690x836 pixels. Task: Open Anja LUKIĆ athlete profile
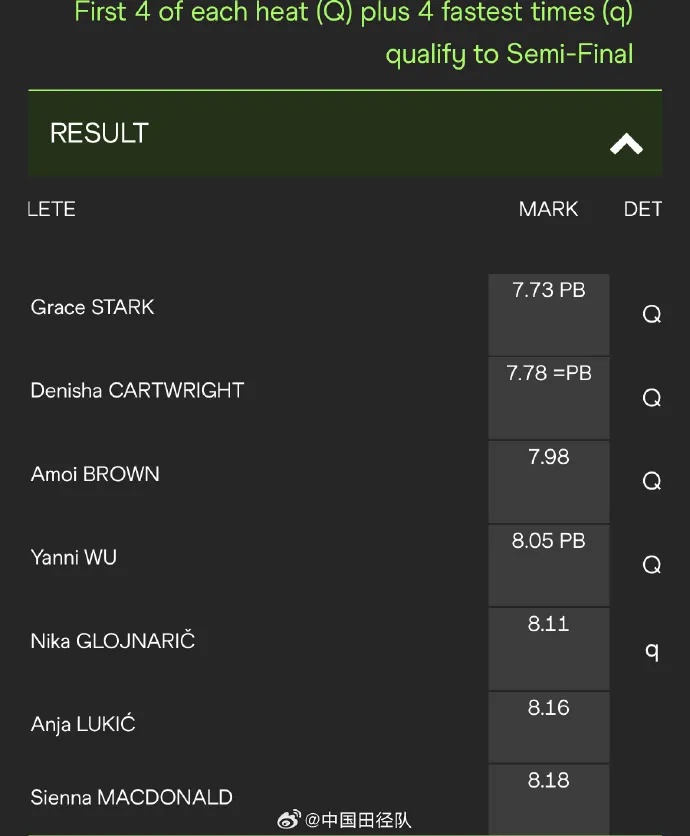[x=83, y=724]
